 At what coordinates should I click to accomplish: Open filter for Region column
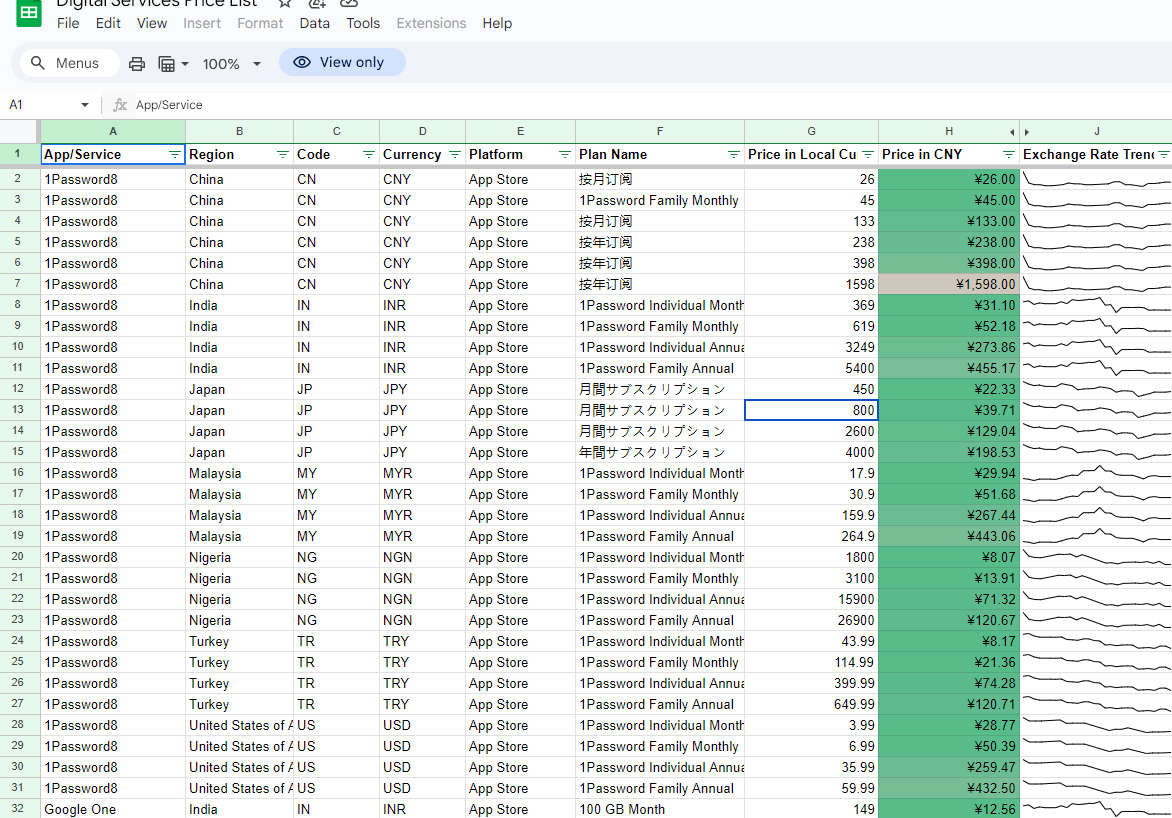pyautogui.click(x=283, y=154)
